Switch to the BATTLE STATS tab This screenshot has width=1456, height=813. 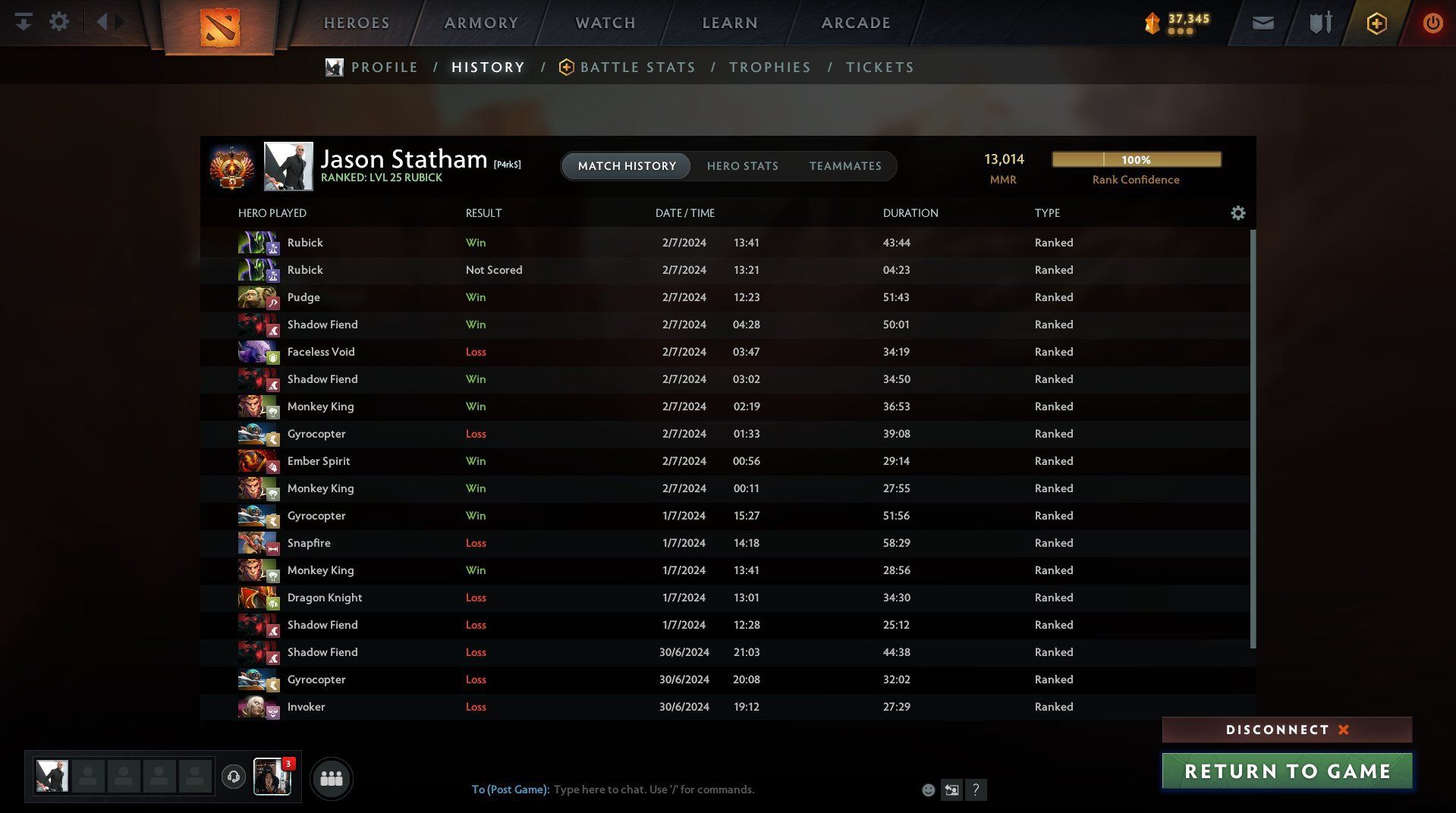tap(627, 67)
